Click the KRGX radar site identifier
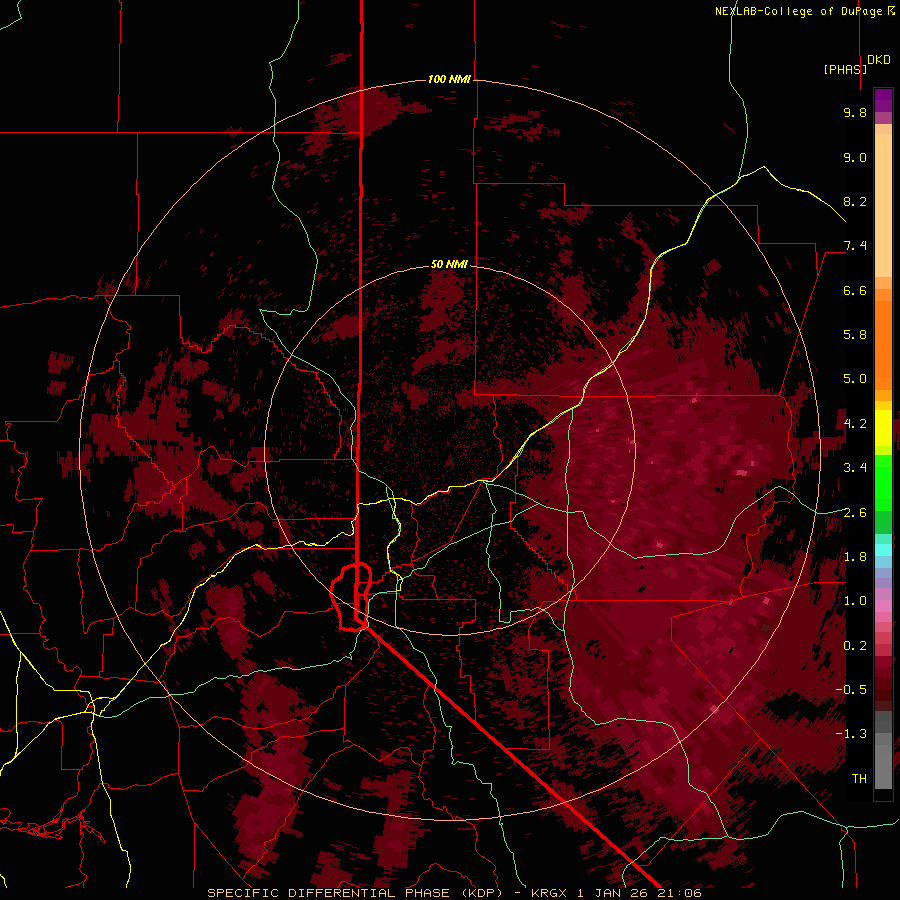 pos(550,893)
